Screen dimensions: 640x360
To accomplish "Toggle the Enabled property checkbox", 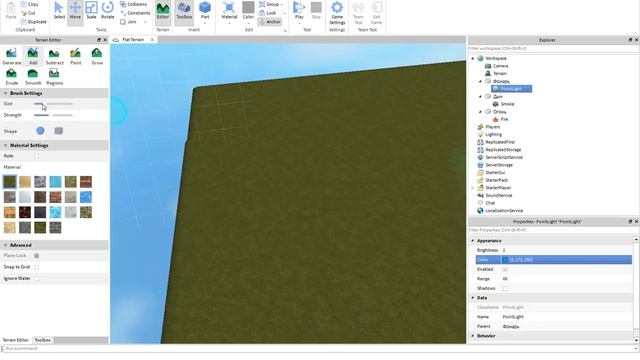I will [x=505, y=269].
